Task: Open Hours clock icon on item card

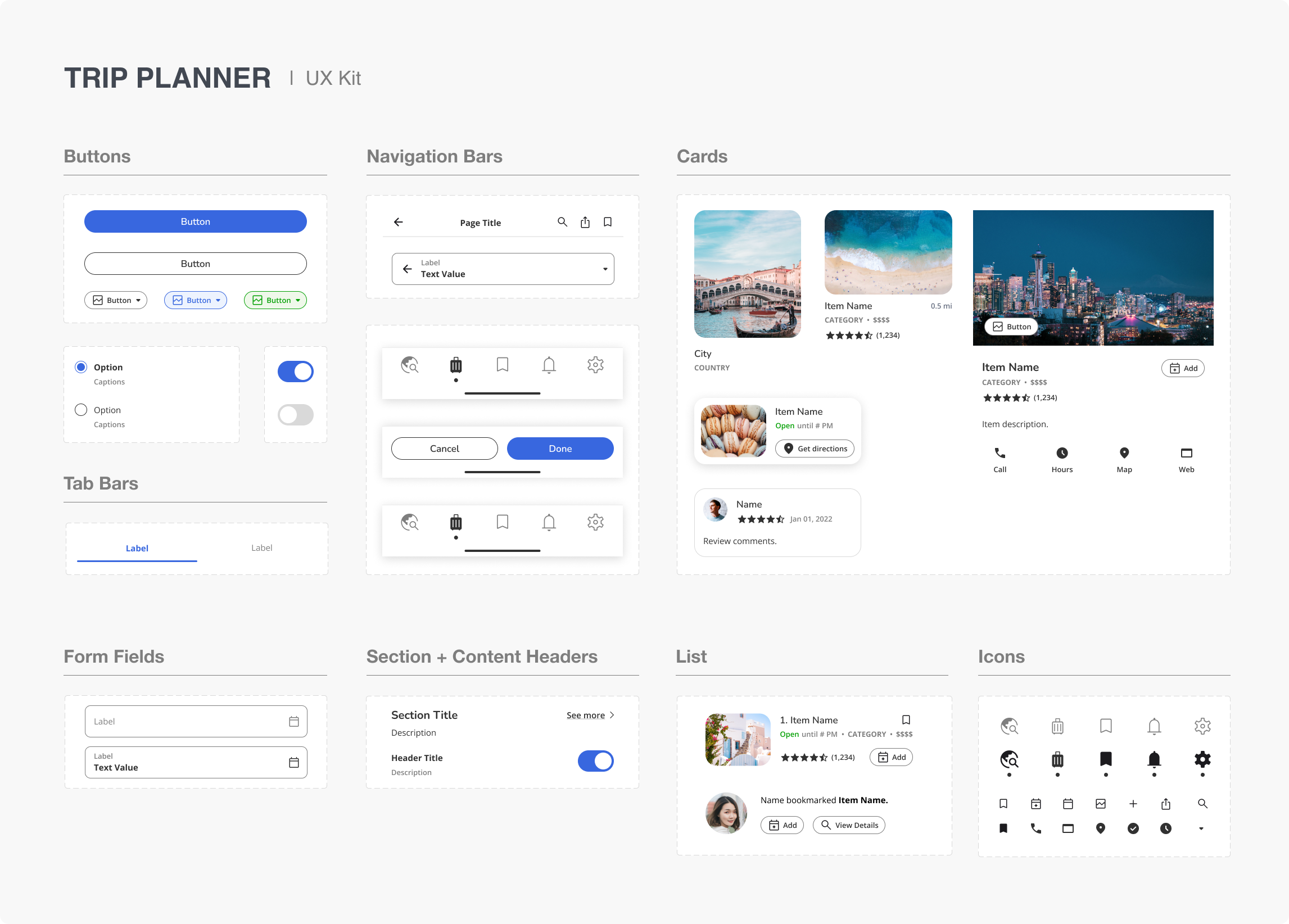Action: coord(1062,454)
